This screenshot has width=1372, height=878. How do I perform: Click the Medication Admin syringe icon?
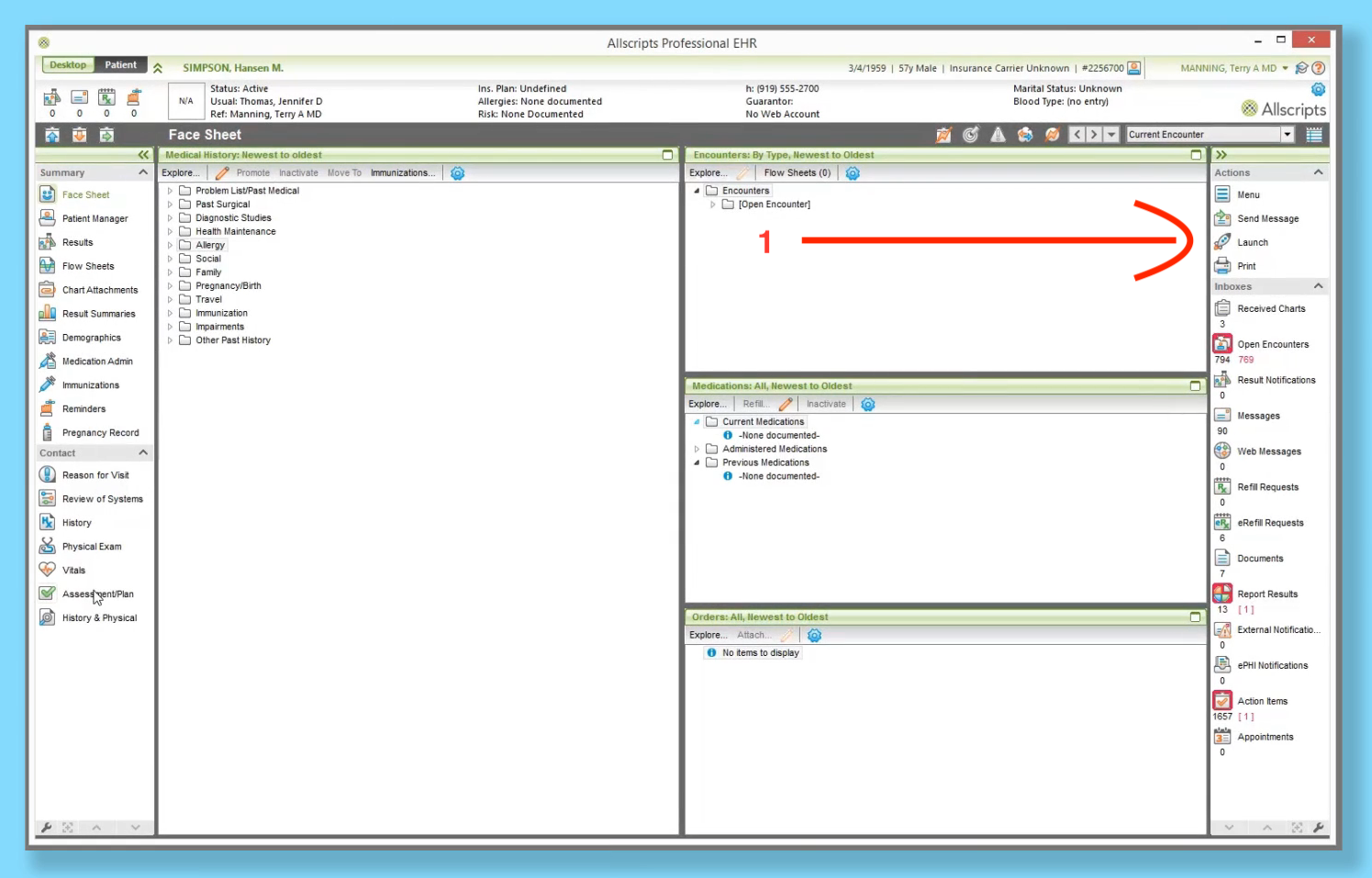coord(48,361)
